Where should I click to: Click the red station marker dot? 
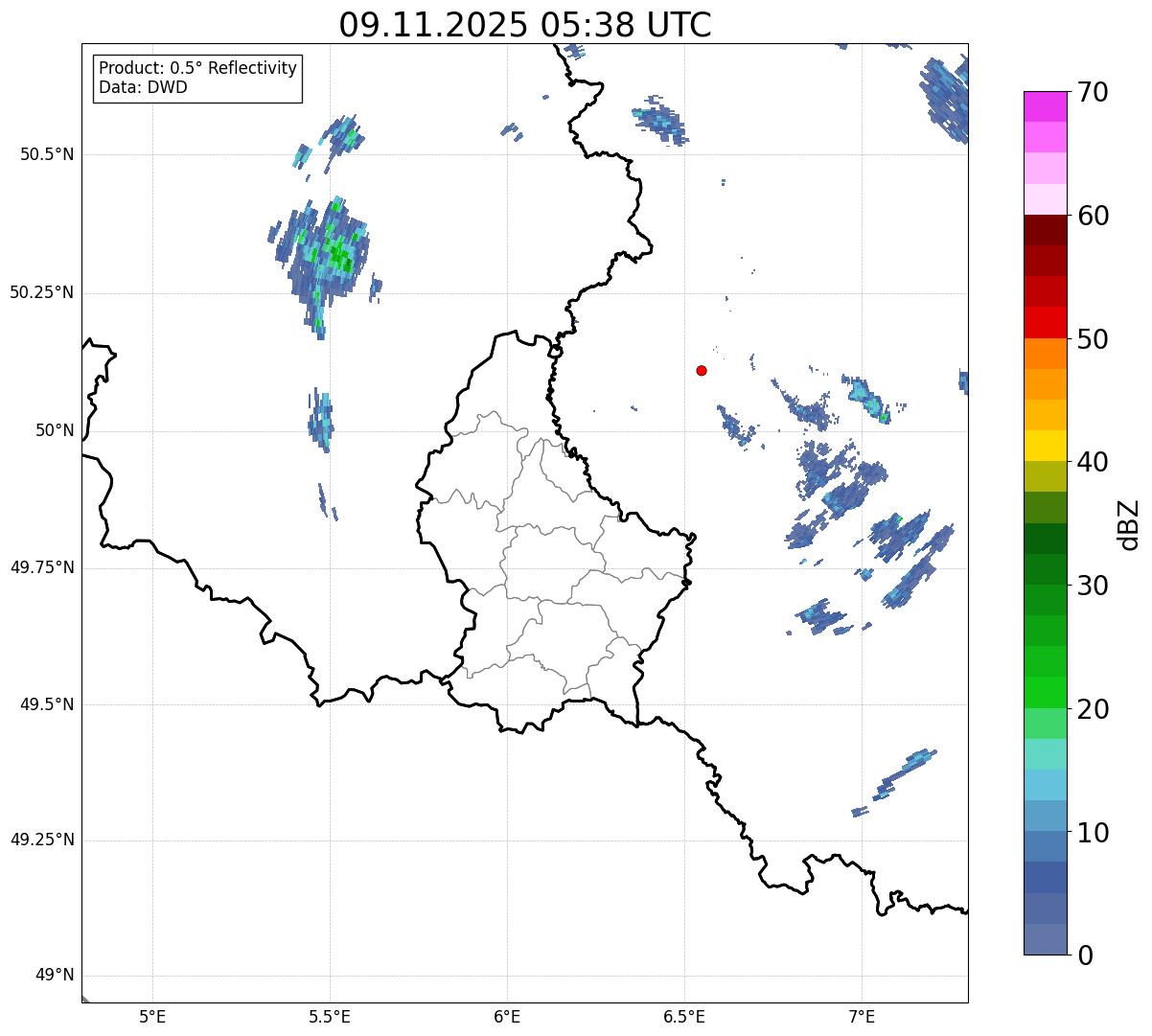point(702,370)
